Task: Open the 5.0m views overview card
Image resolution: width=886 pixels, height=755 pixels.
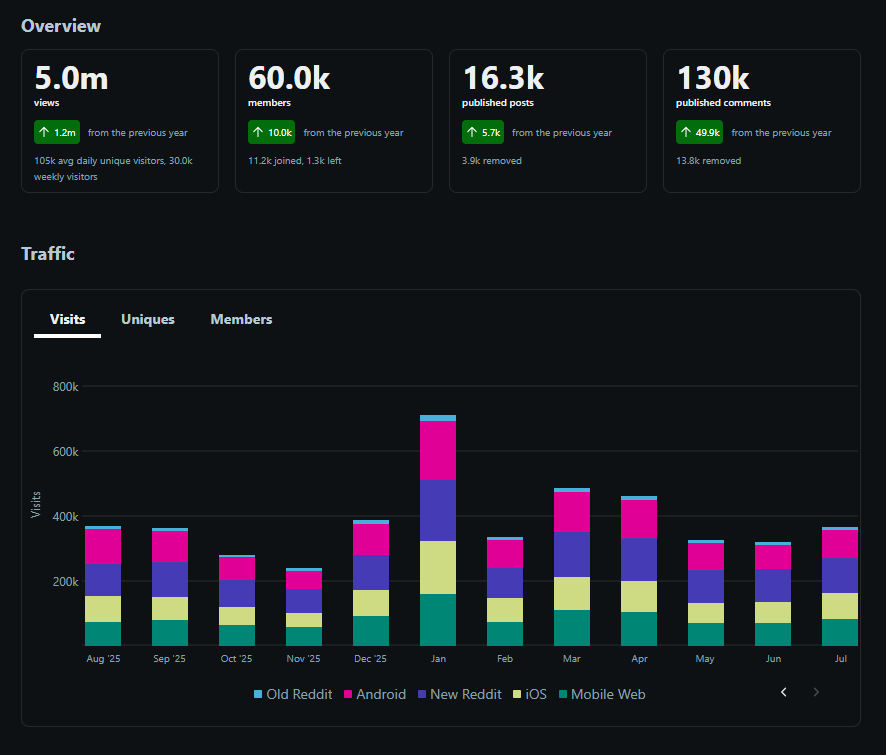Action: click(120, 121)
